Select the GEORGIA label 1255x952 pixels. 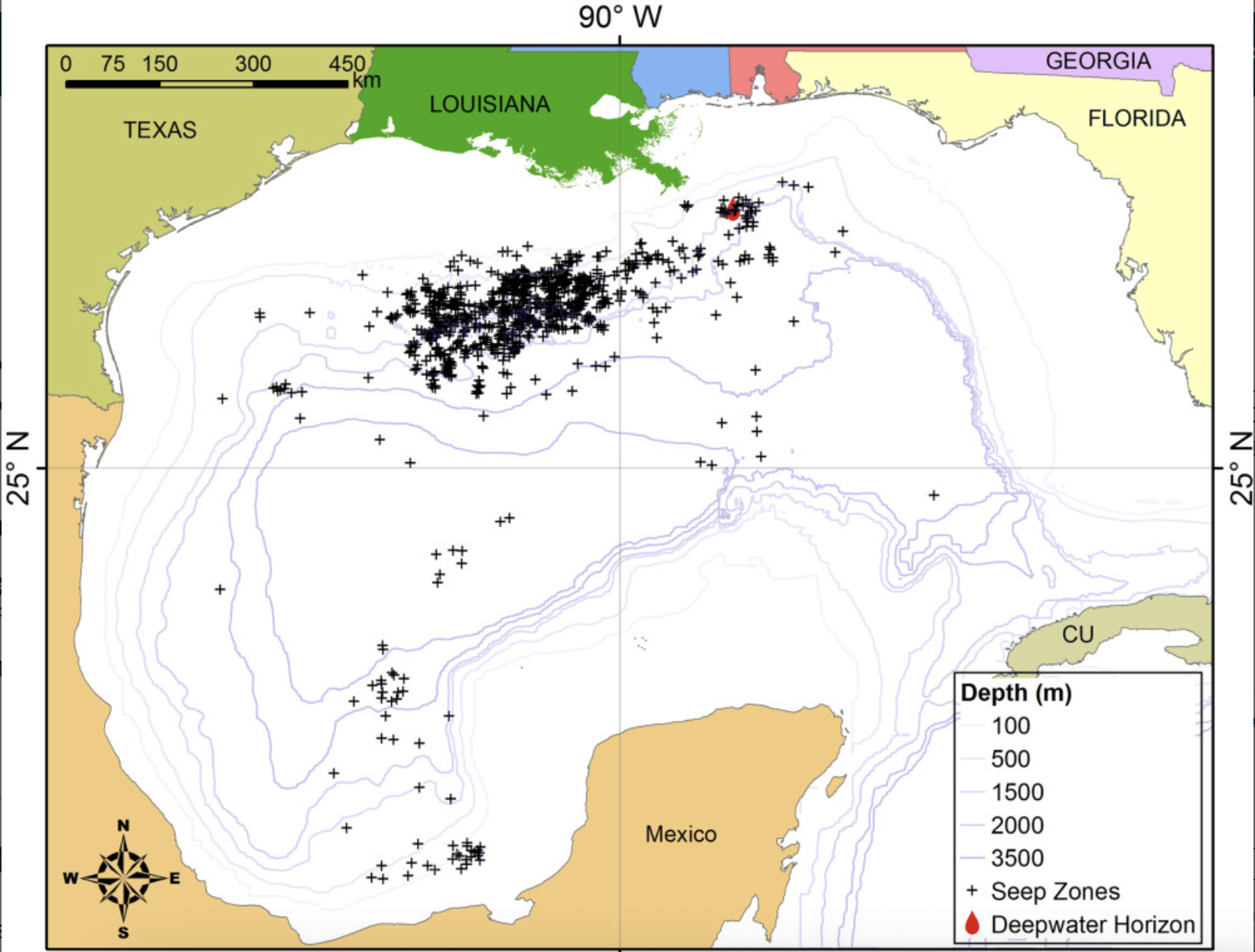[x=1097, y=61]
